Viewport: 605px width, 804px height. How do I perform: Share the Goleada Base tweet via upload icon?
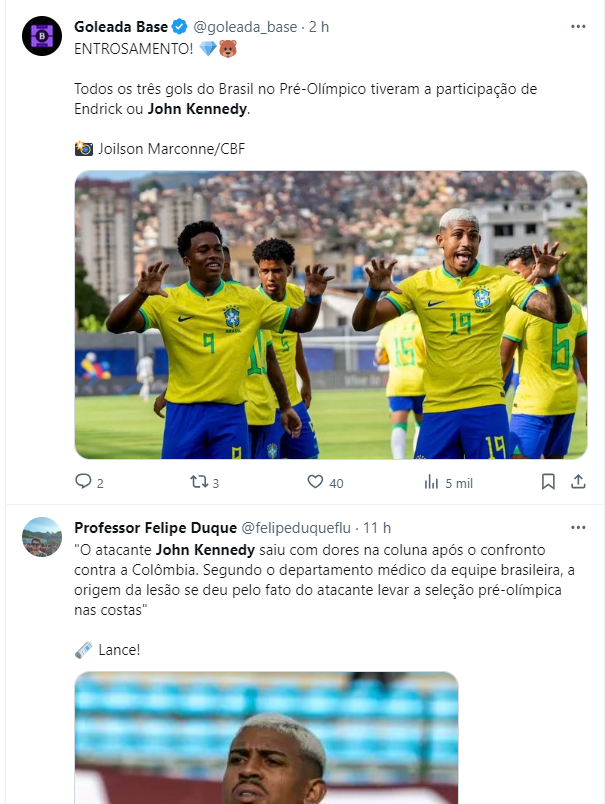578,481
